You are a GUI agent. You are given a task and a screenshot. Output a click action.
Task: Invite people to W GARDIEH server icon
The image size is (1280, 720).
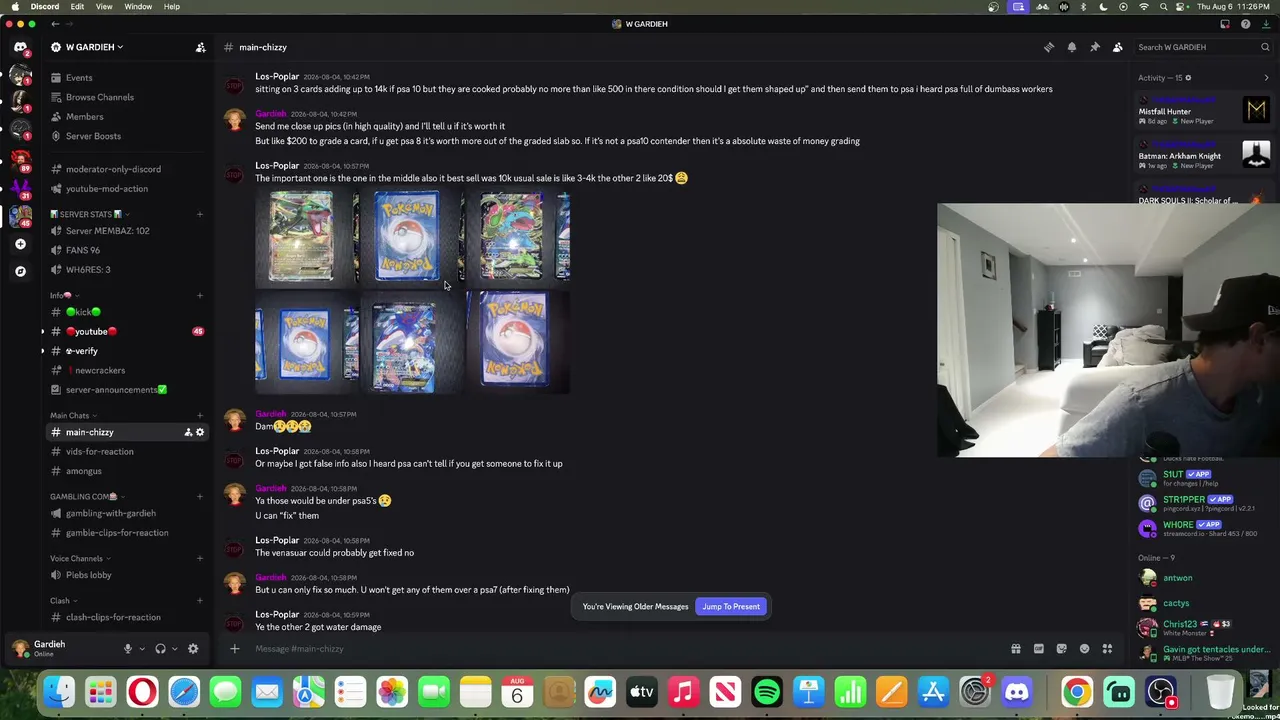[x=200, y=47]
